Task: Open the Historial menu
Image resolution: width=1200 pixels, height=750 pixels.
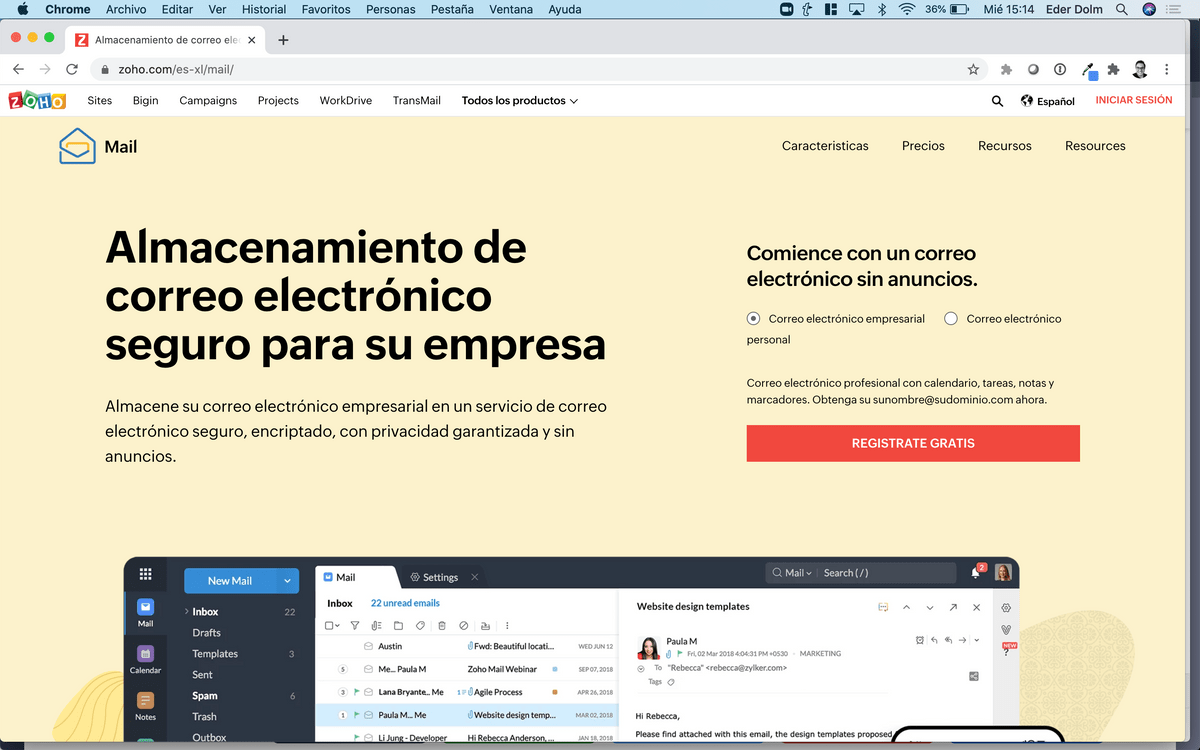Action: tap(264, 9)
